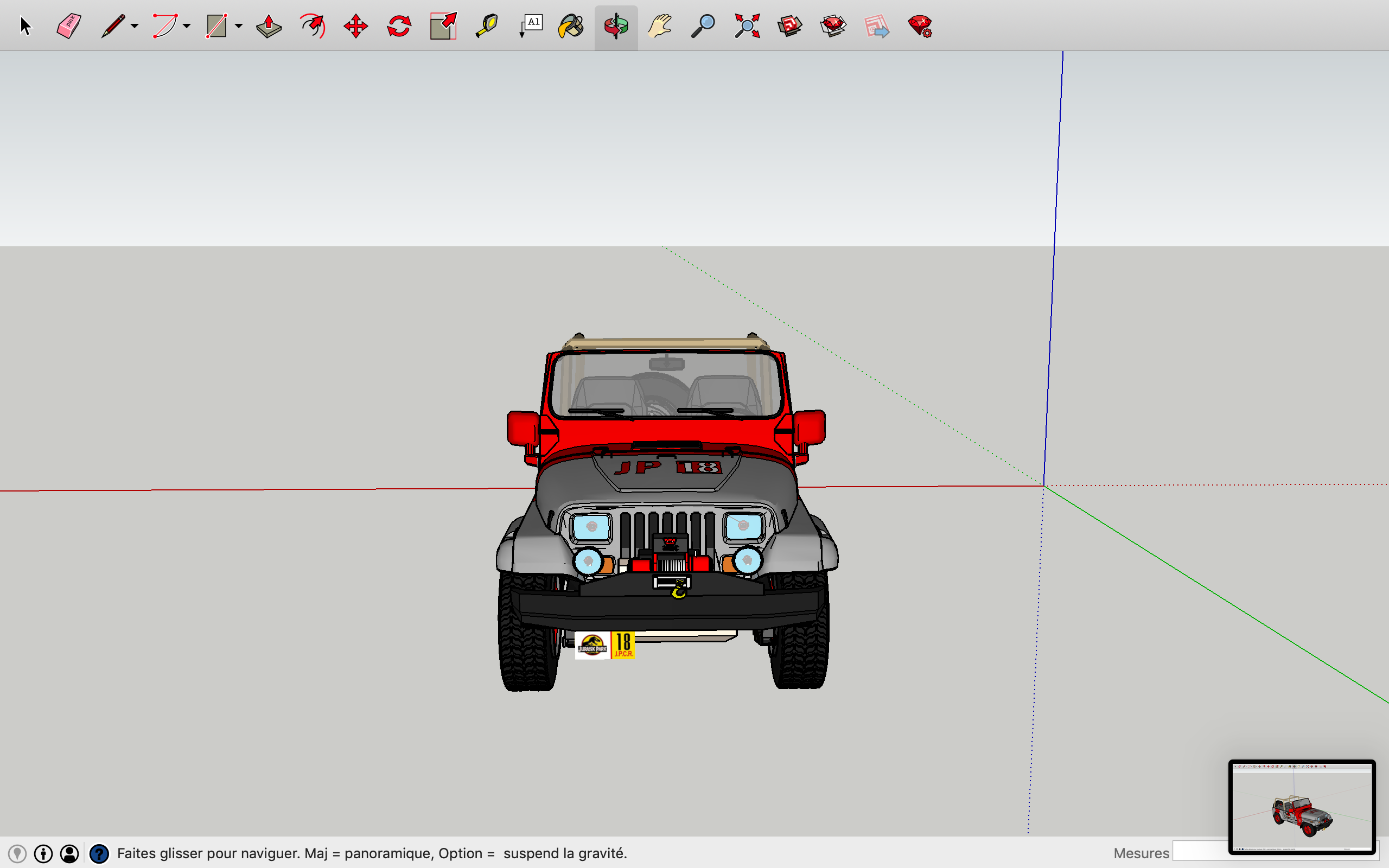Image resolution: width=1389 pixels, height=868 pixels.
Task: Activate the Push/Pull tool
Action: click(269, 27)
